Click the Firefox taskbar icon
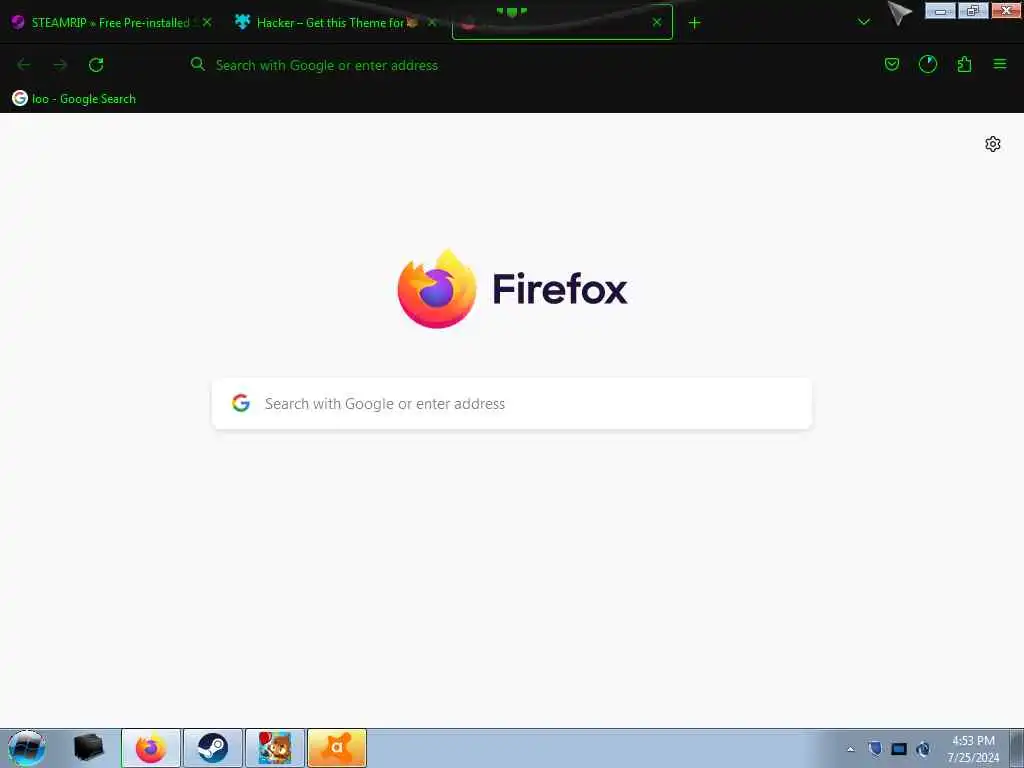The width and height of the screenshot is (1024, 768). tap(151, 748)
